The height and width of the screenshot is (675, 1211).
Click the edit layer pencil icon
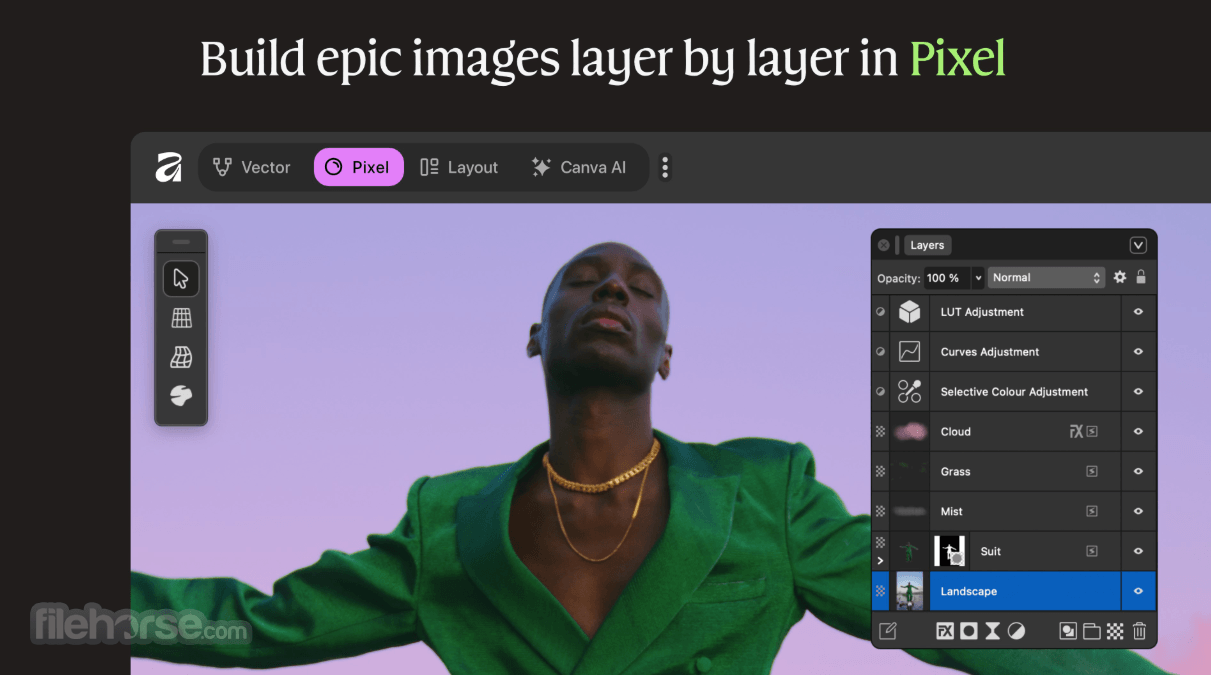click(x=887, y=631)
